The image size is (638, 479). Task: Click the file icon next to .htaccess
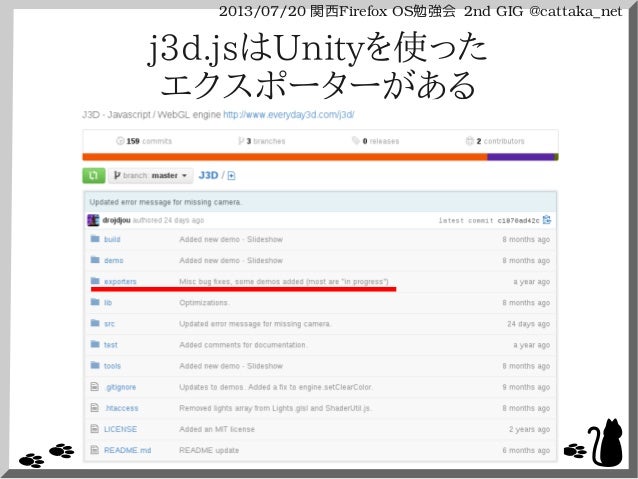[x=94, y=408]
